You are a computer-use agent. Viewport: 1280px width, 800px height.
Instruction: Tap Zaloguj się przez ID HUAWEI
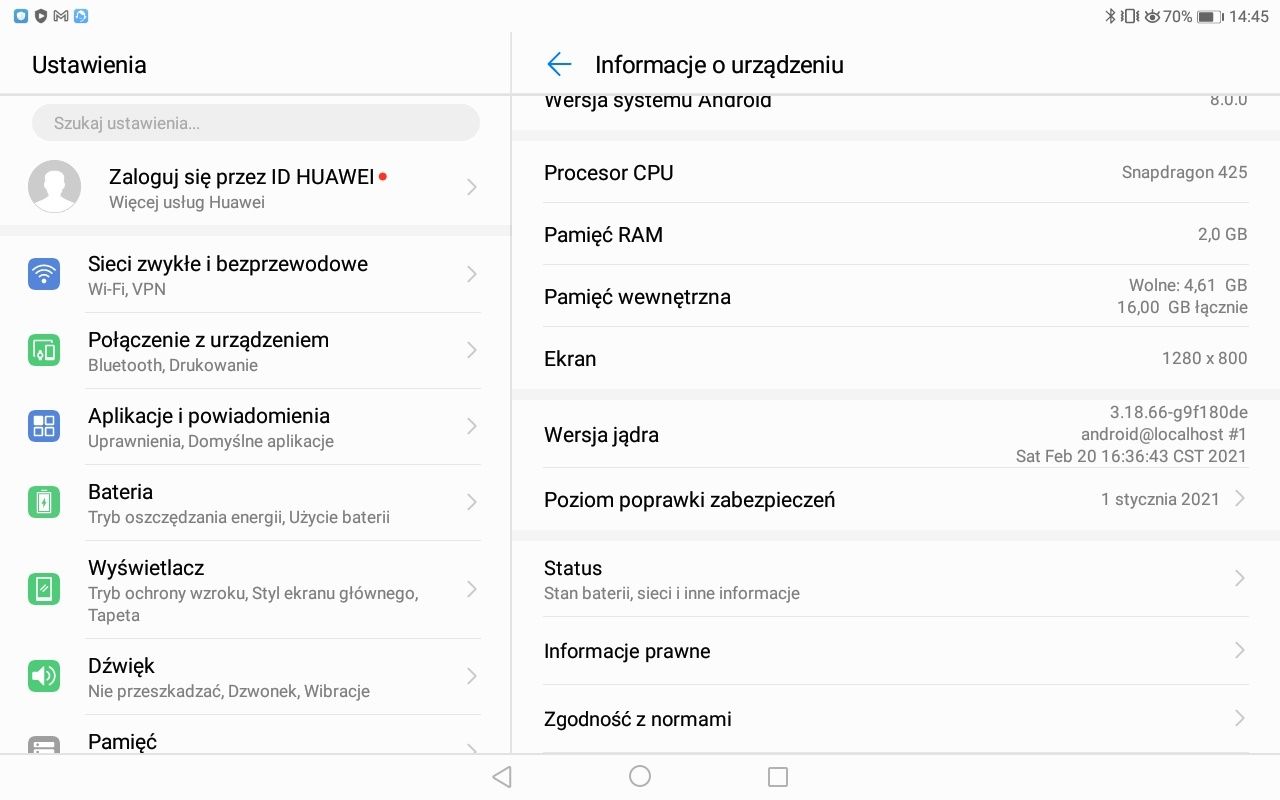[241, 177]
